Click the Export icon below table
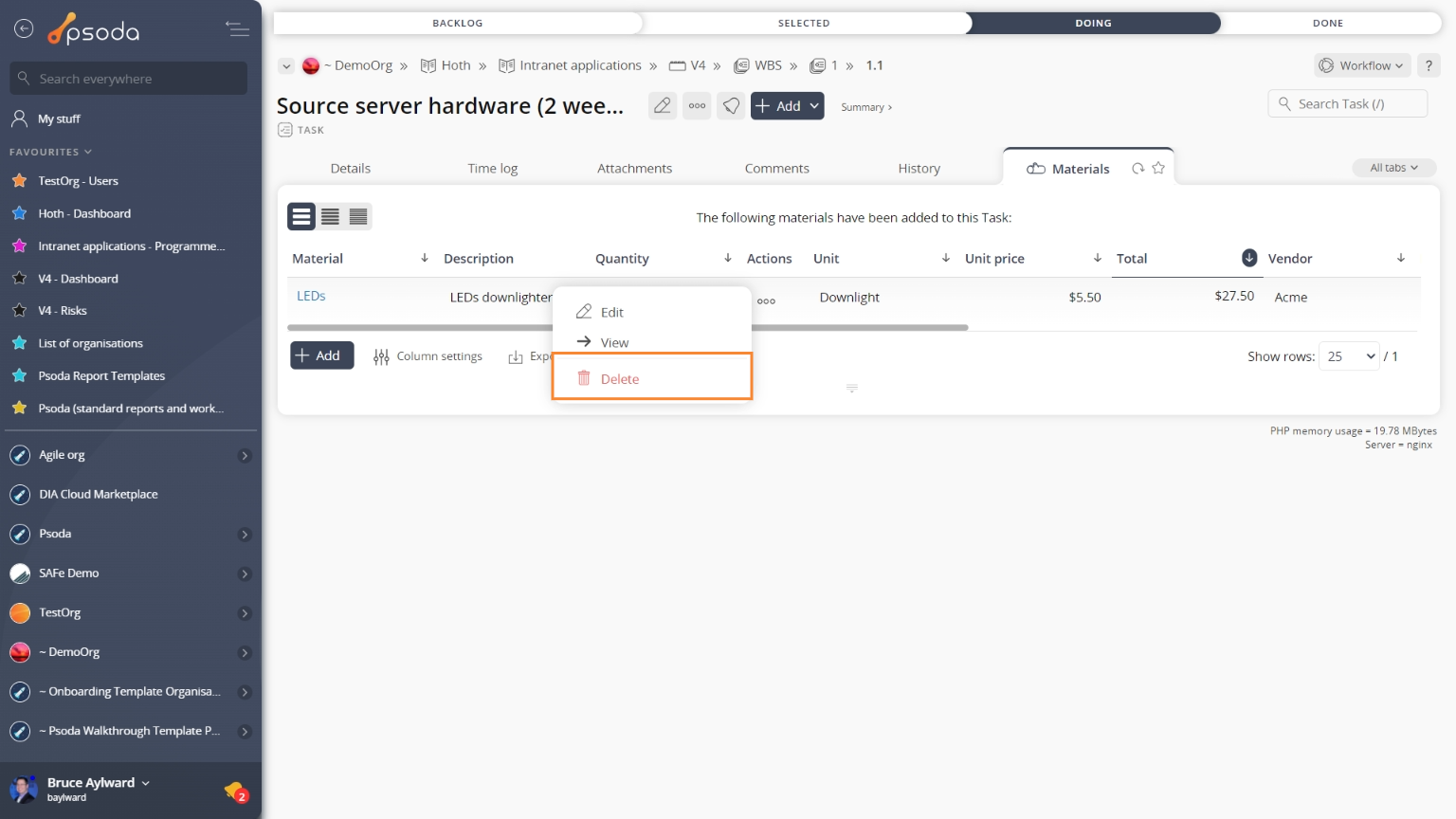This screenshot has height=819, width=1456. 516,356
